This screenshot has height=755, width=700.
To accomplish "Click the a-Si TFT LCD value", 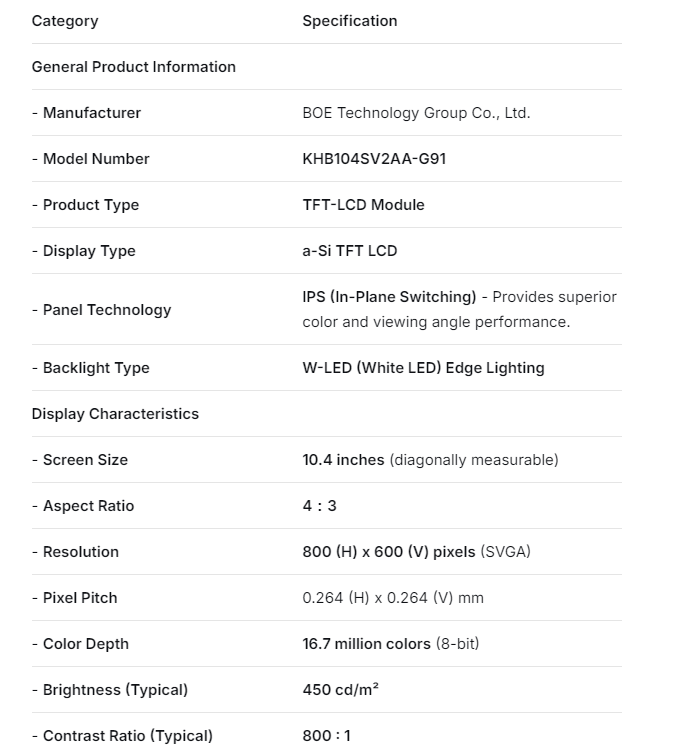I will pos(350,251).
